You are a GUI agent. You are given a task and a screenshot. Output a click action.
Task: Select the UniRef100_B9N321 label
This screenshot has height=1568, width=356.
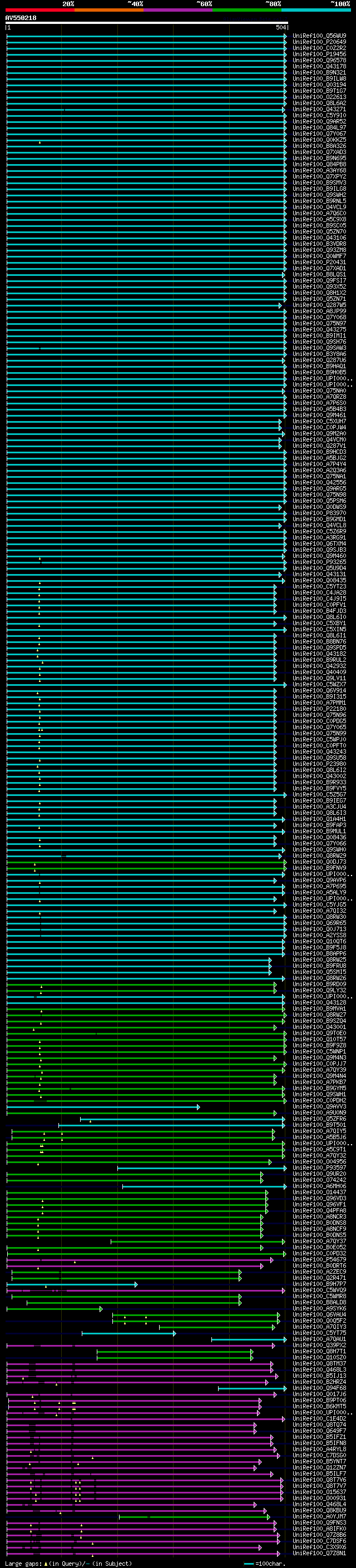click(319, 72)
